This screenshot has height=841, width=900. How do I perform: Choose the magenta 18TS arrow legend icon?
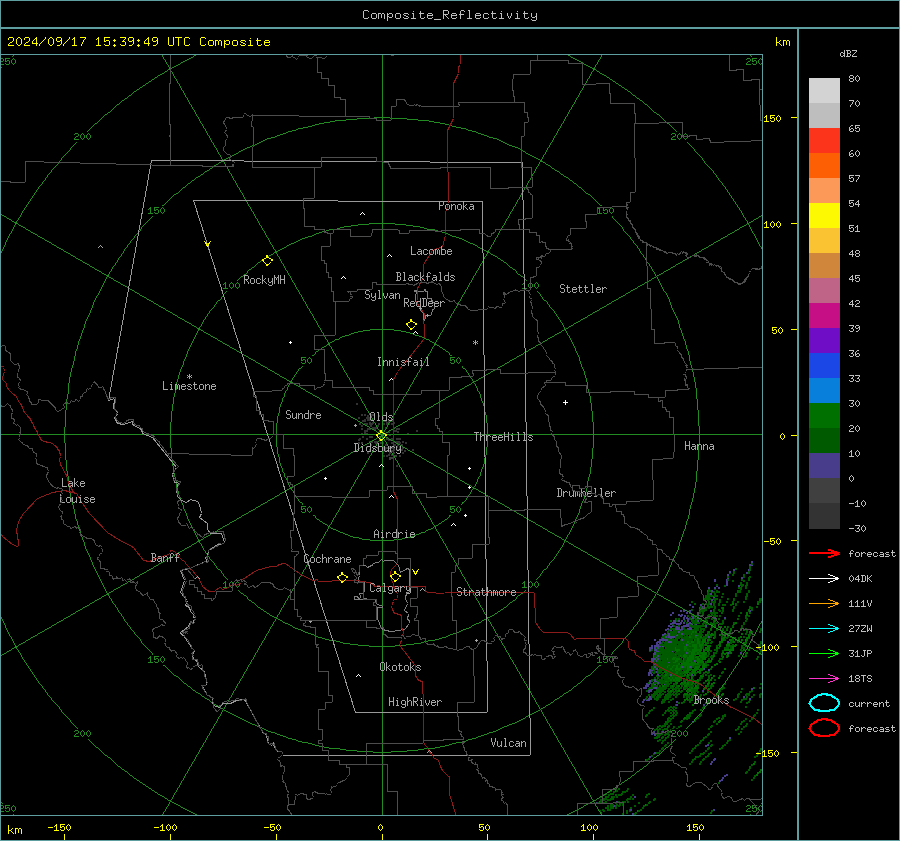pyautogui.click(x=824, y=678)
